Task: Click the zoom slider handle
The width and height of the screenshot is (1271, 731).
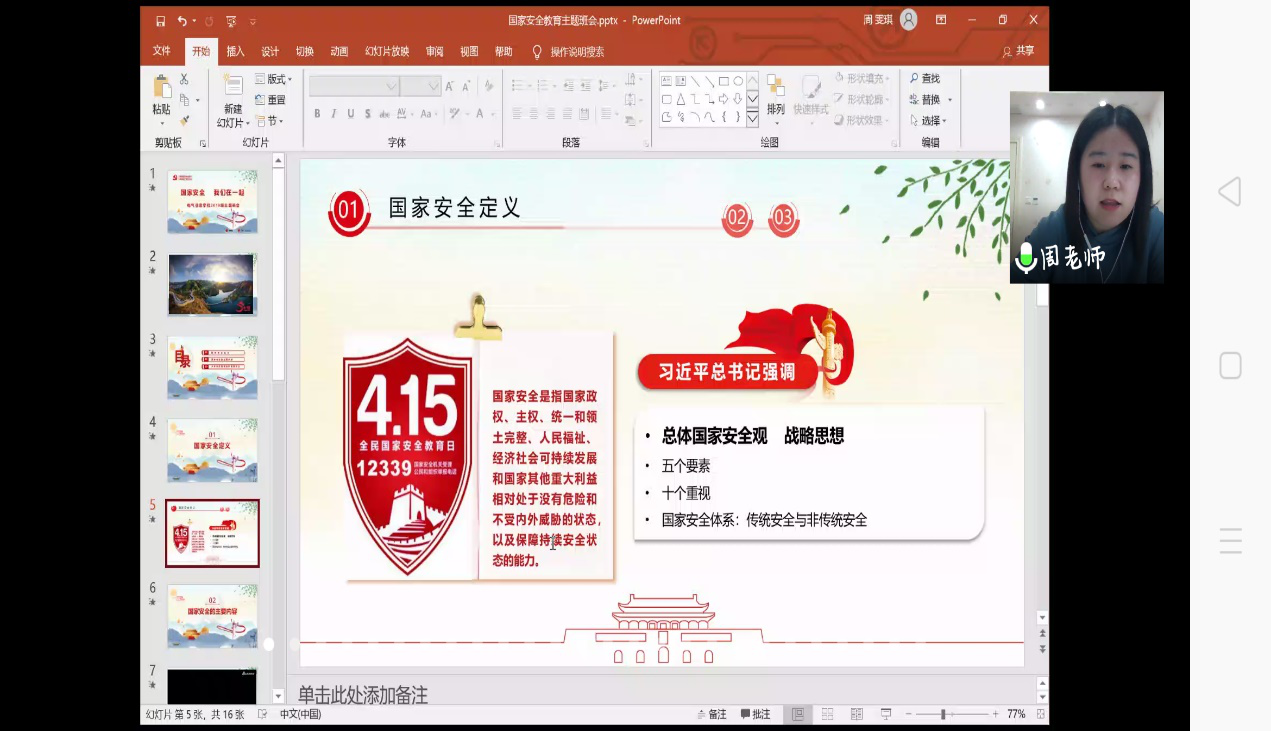Action: tap(944, 714)
